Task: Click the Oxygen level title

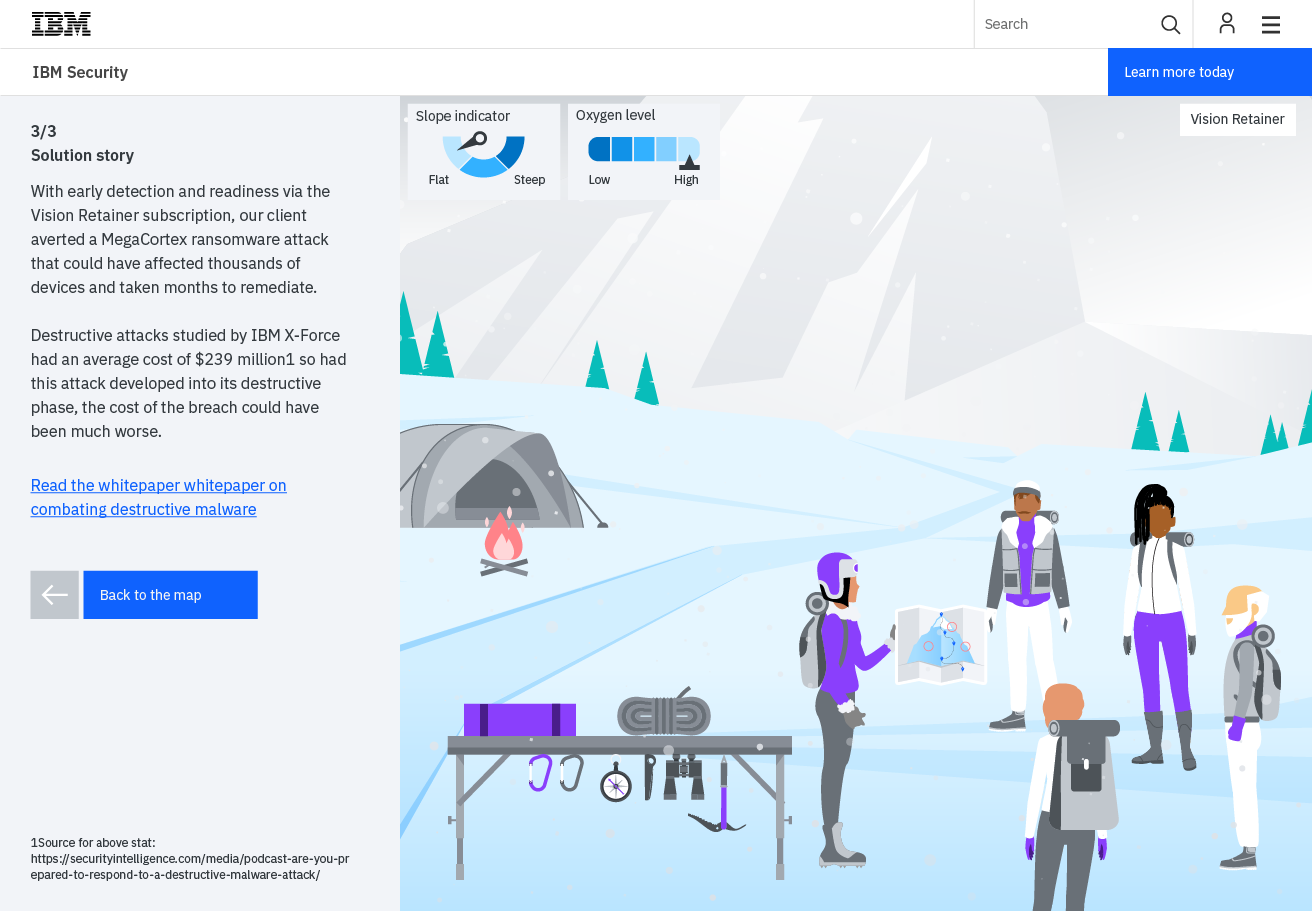Action: (615, 115)
